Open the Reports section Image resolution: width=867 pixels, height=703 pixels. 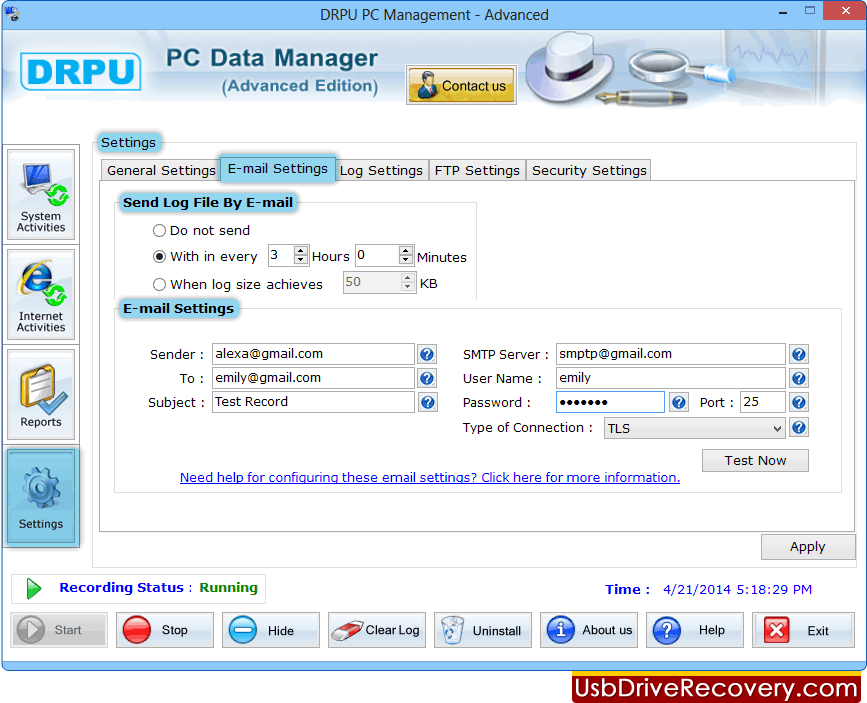tap(41, 394)
